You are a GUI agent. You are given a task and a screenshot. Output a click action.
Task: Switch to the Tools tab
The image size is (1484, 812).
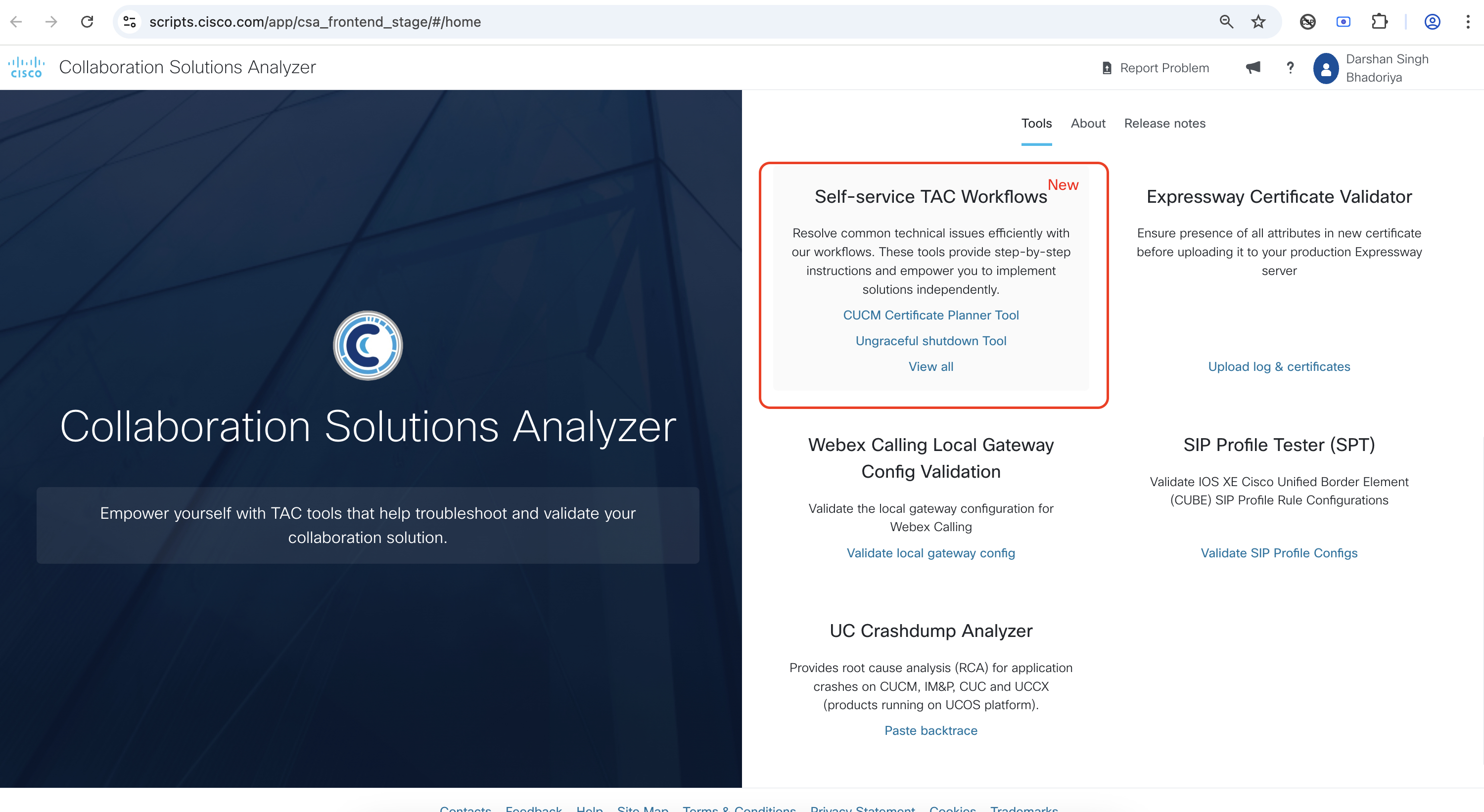tap(1036, 123)
